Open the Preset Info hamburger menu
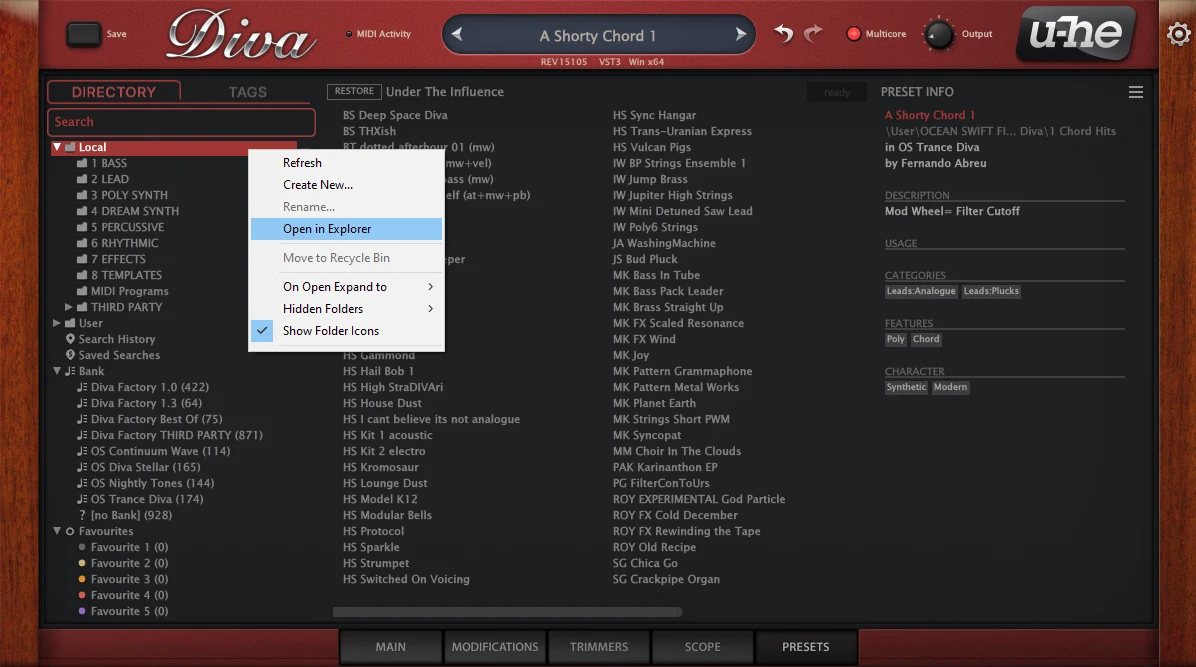This screenshot has height=667, width=1196. pos(1135,92)
